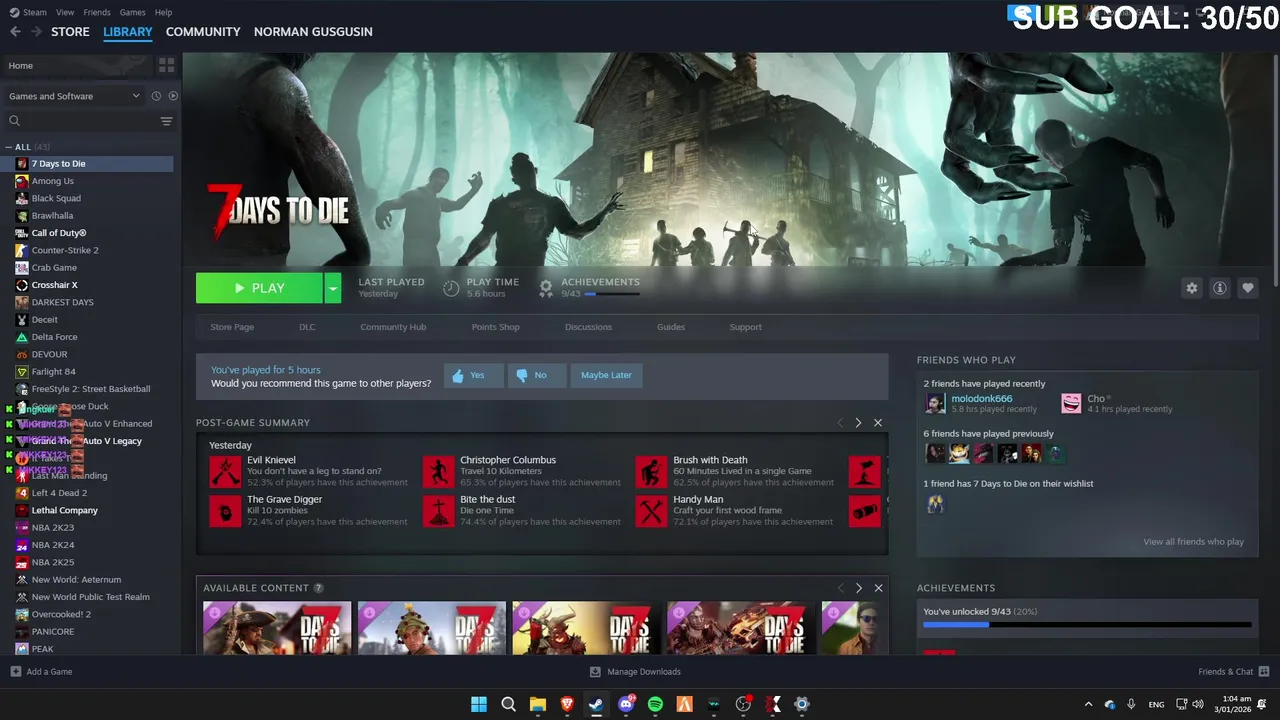Open Manage Downloads
Viewport: 1280px width, 720px height.
click(635, 672)
